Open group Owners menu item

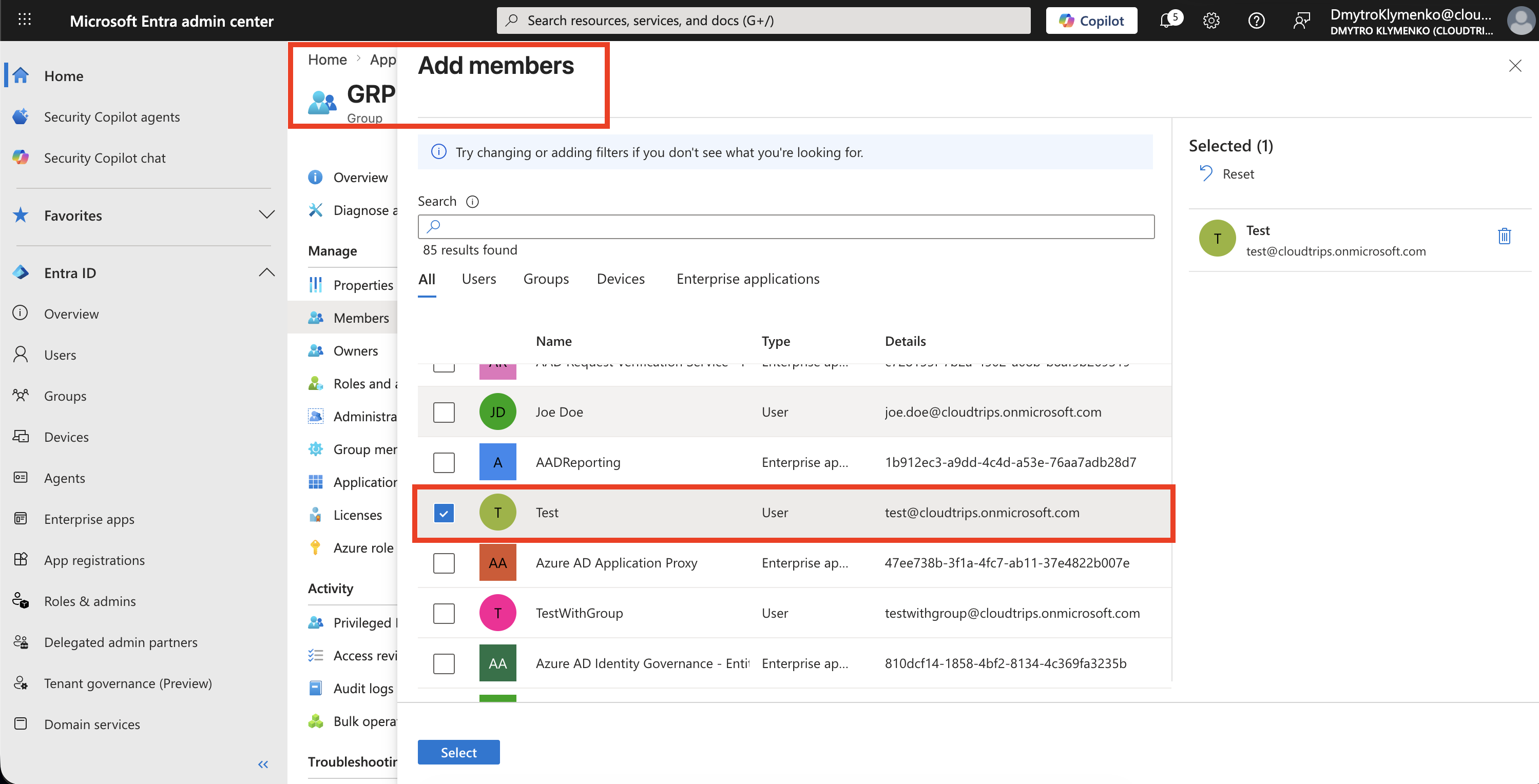(355, 350)
